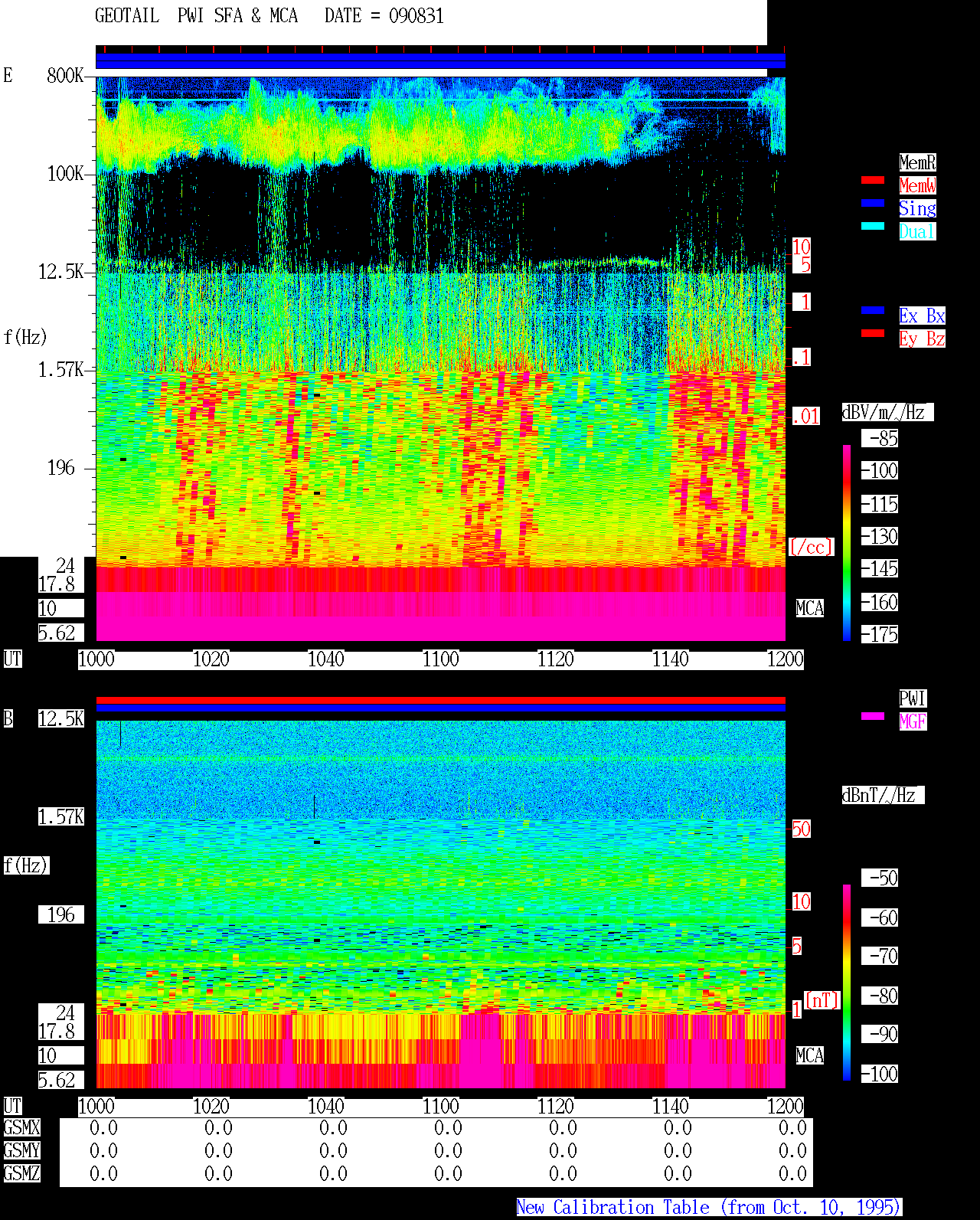Click the blue mode bar above E spectrogram

coord(440,61)
